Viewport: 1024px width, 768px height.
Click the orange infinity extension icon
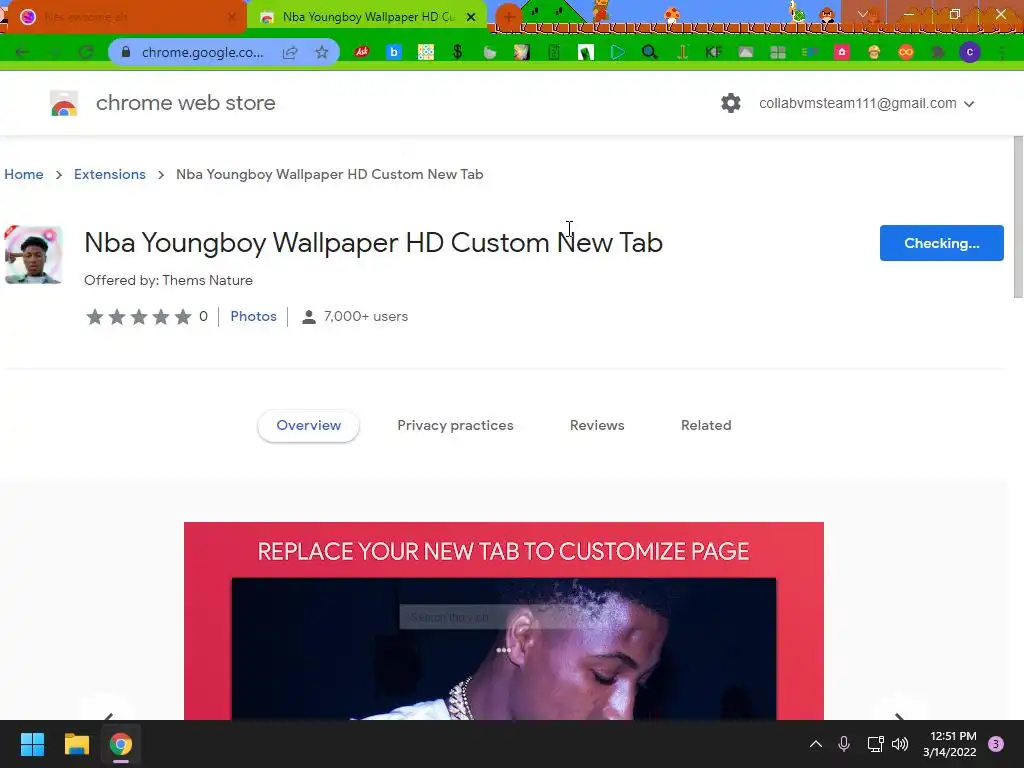point(906,52)
